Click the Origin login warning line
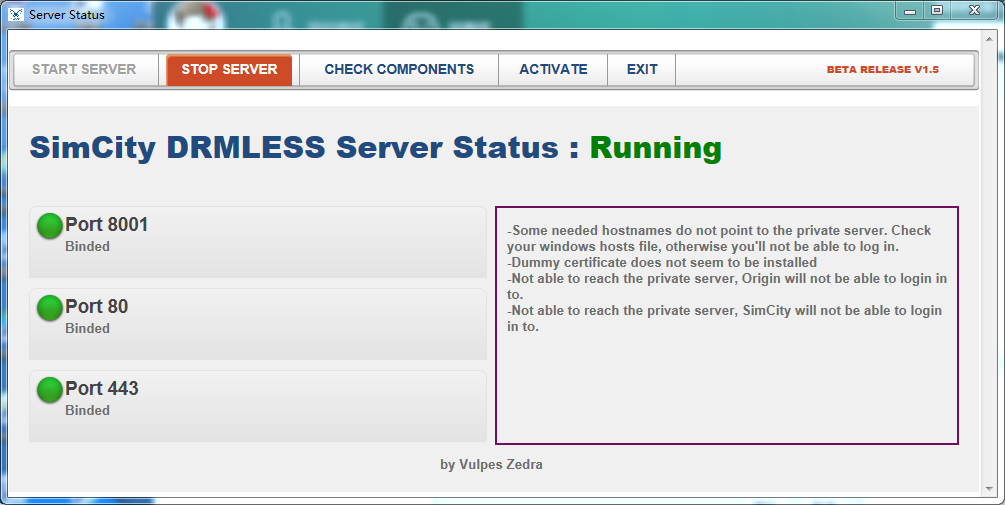1005x505 pixels. tap(727, 286)
